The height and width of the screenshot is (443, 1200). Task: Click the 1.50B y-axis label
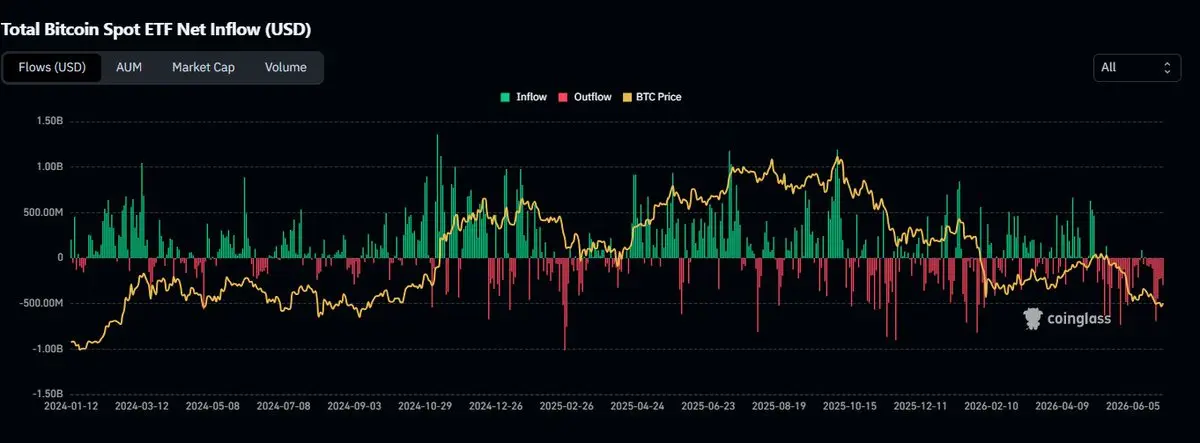[49, 121]
